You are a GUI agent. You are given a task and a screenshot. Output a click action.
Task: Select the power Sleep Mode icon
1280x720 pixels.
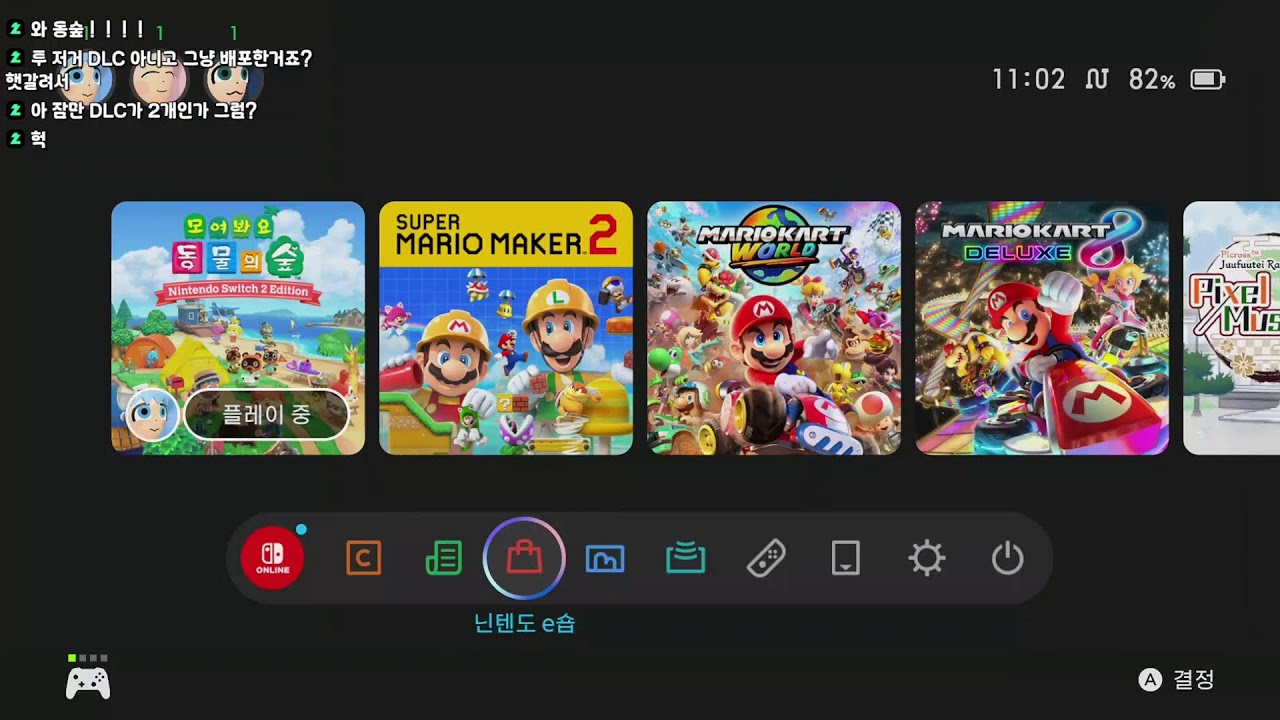1007,558
